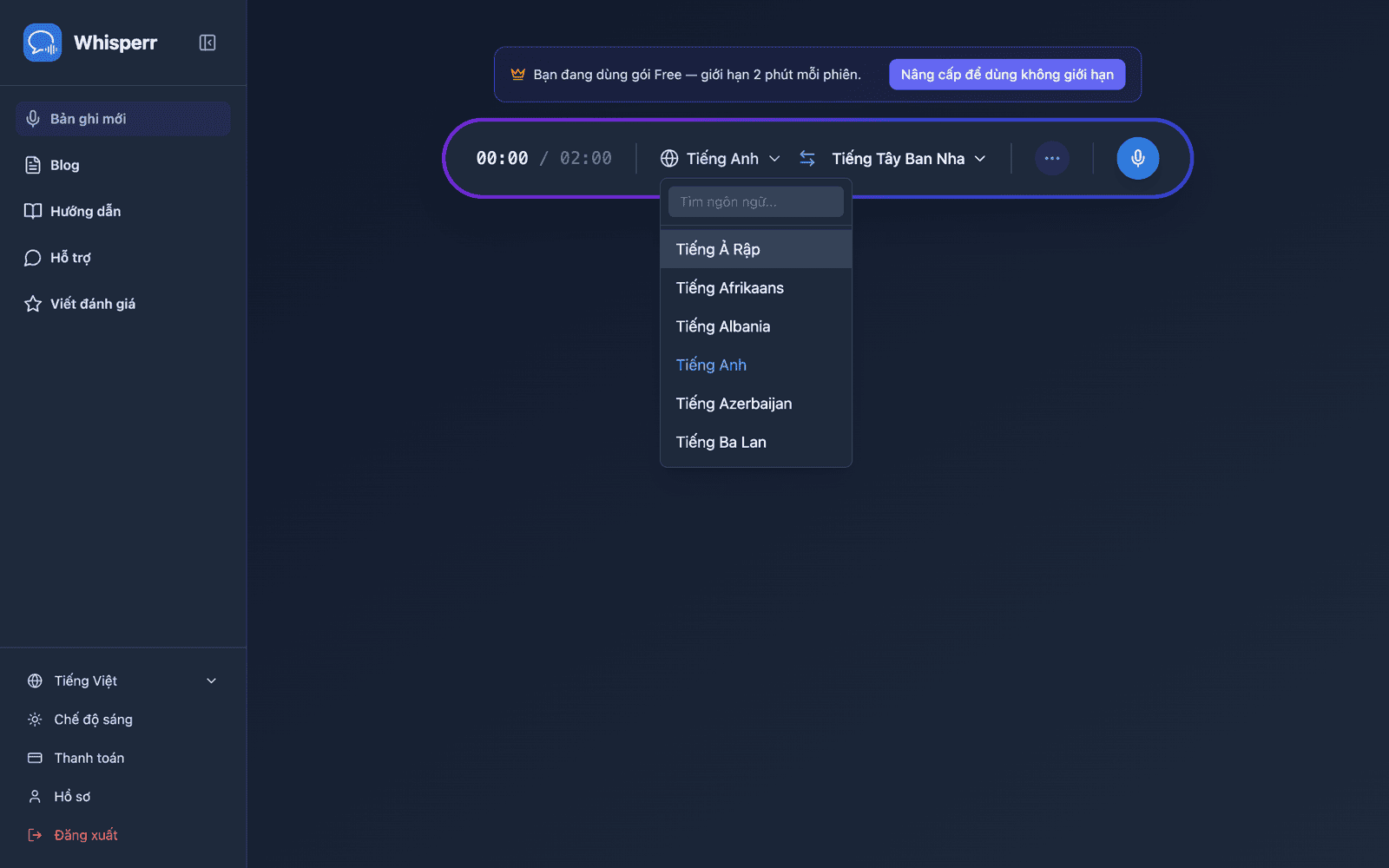The height and width of the screenshot is (868, 1389).
Task: Swap source and target languages
Action: point(807,159)
